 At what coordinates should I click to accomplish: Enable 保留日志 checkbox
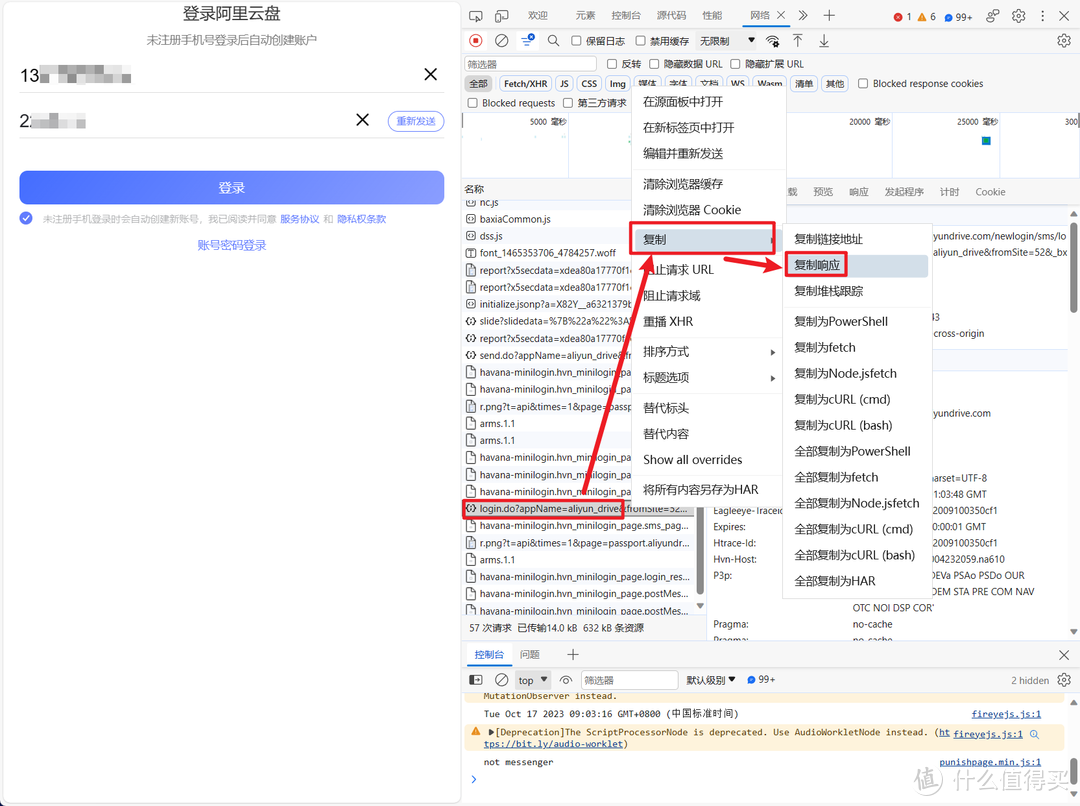click(x=577, y=41)
